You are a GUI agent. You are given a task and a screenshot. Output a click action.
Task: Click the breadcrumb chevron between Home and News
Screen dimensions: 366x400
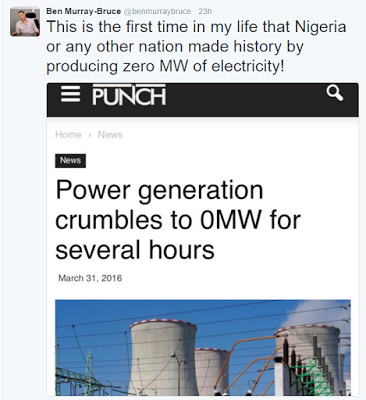[89, 135]
